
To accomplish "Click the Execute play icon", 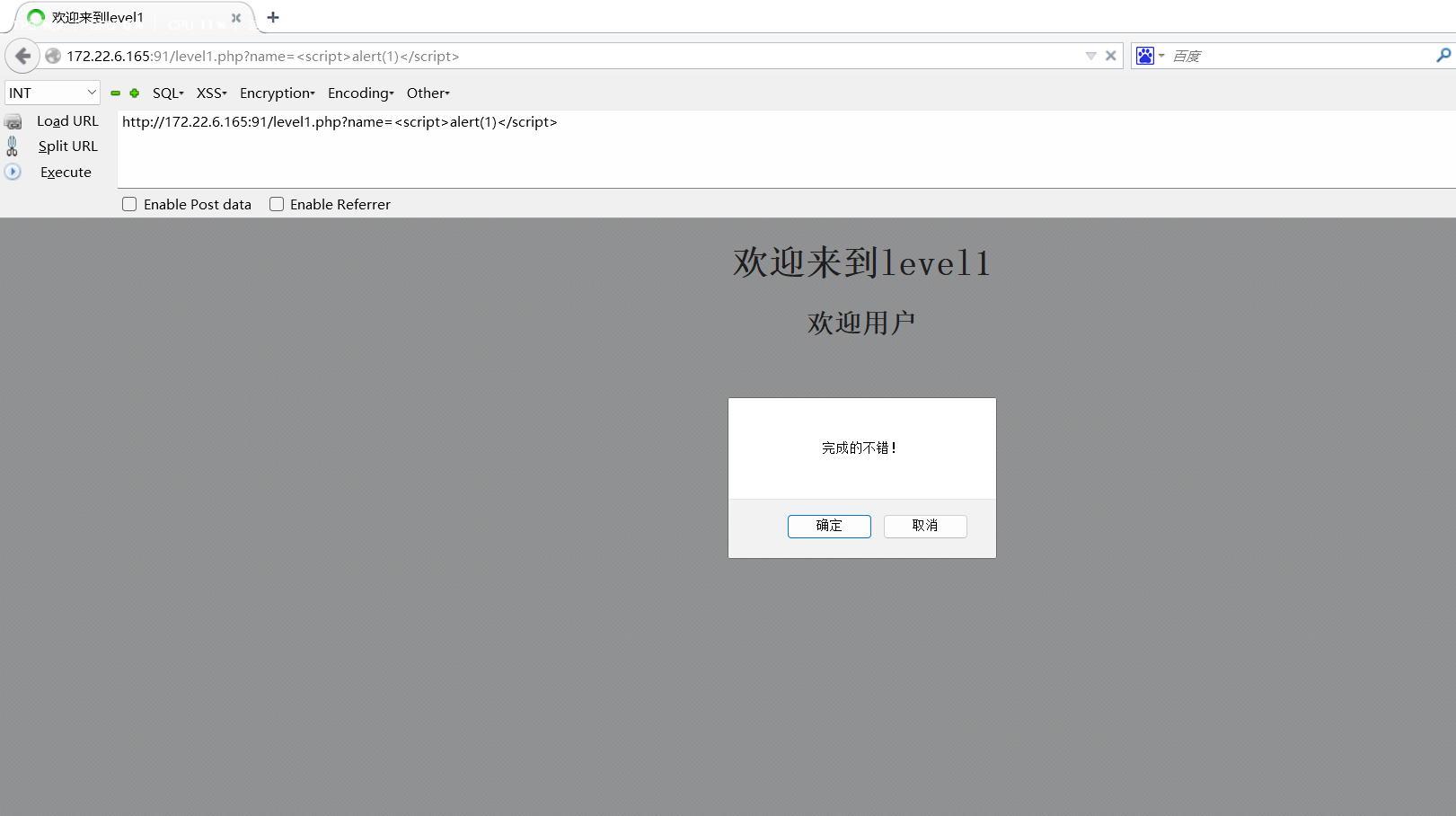I will (13, 172).
